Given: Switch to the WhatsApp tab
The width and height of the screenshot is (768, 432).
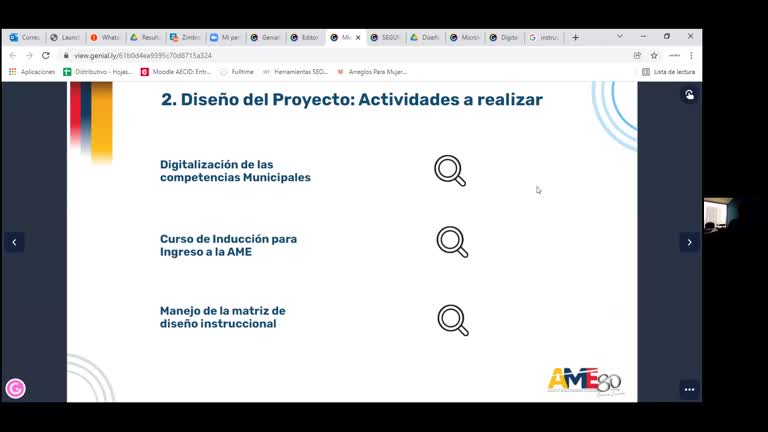Looking at the screenshot, I should point(105,37).
